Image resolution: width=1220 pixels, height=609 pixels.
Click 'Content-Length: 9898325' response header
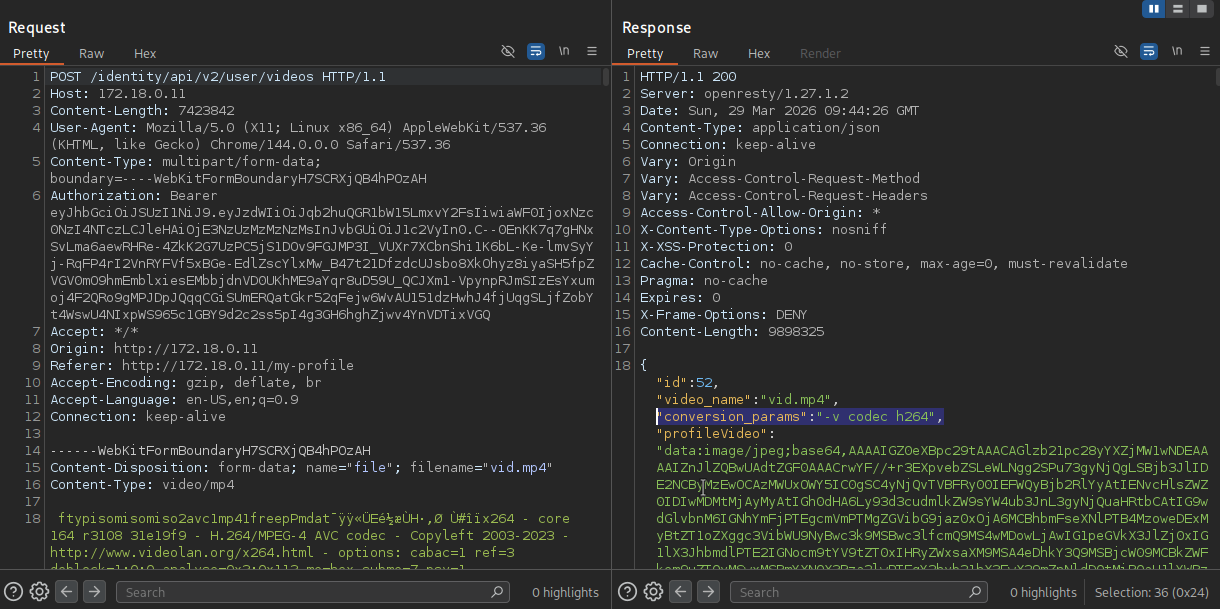(732, 332)
